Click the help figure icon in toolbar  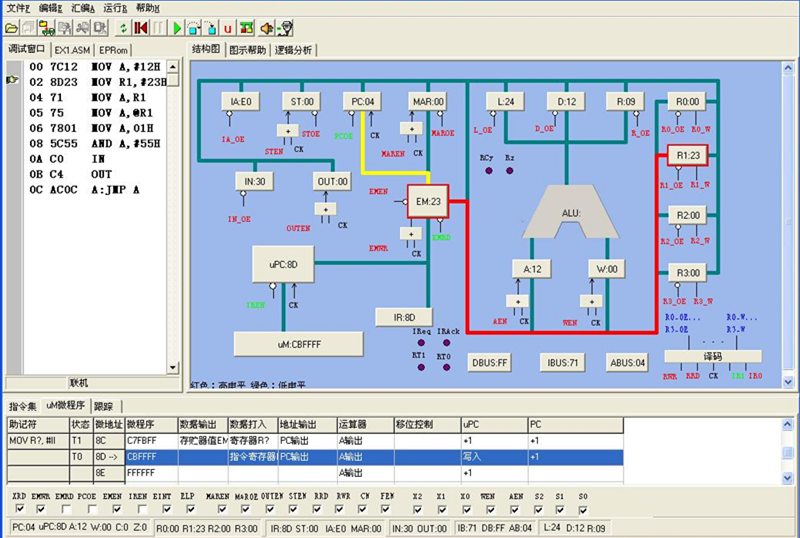(286, 28)
